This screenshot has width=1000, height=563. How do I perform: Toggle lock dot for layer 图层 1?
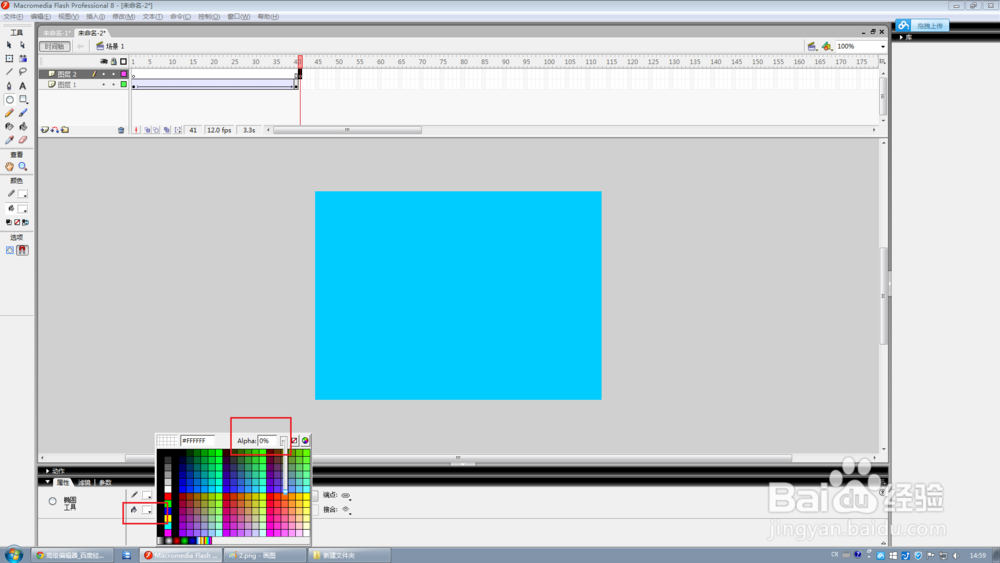(114, 84)
